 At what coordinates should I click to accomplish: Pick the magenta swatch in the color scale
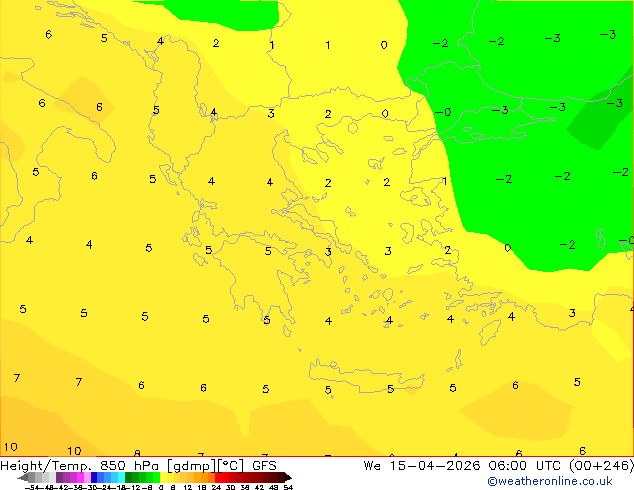pos(80,477)
